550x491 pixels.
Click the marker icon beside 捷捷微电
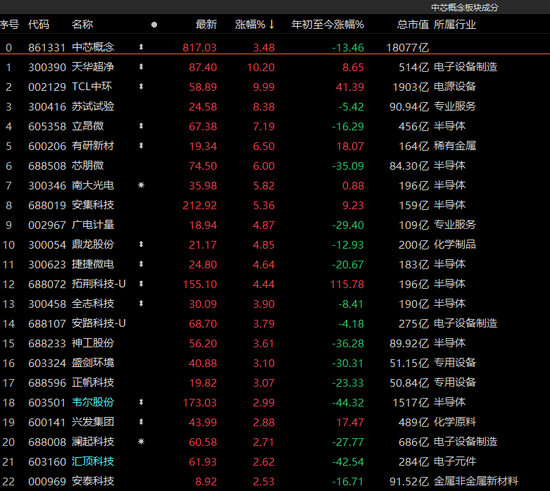(x=141, y=264)
